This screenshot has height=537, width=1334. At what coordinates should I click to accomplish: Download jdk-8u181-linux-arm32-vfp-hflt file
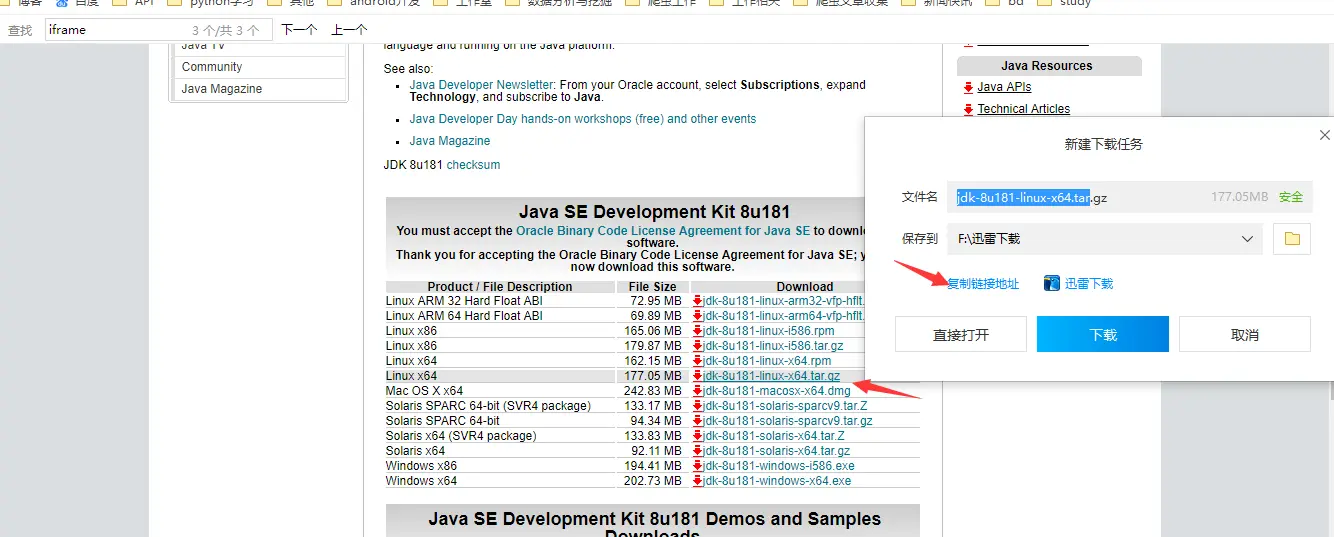point(783,301)
